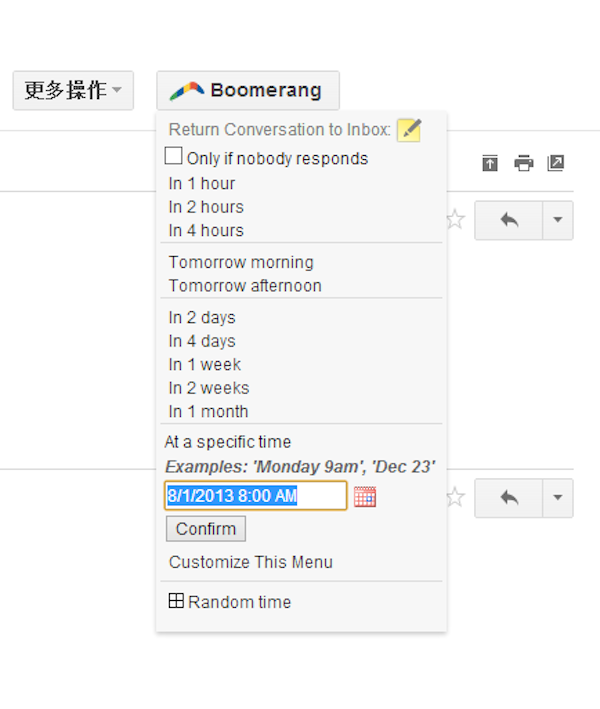The image size is (600, 709).
Task: Expand more options beside first reply button
Action: [557, 220]
